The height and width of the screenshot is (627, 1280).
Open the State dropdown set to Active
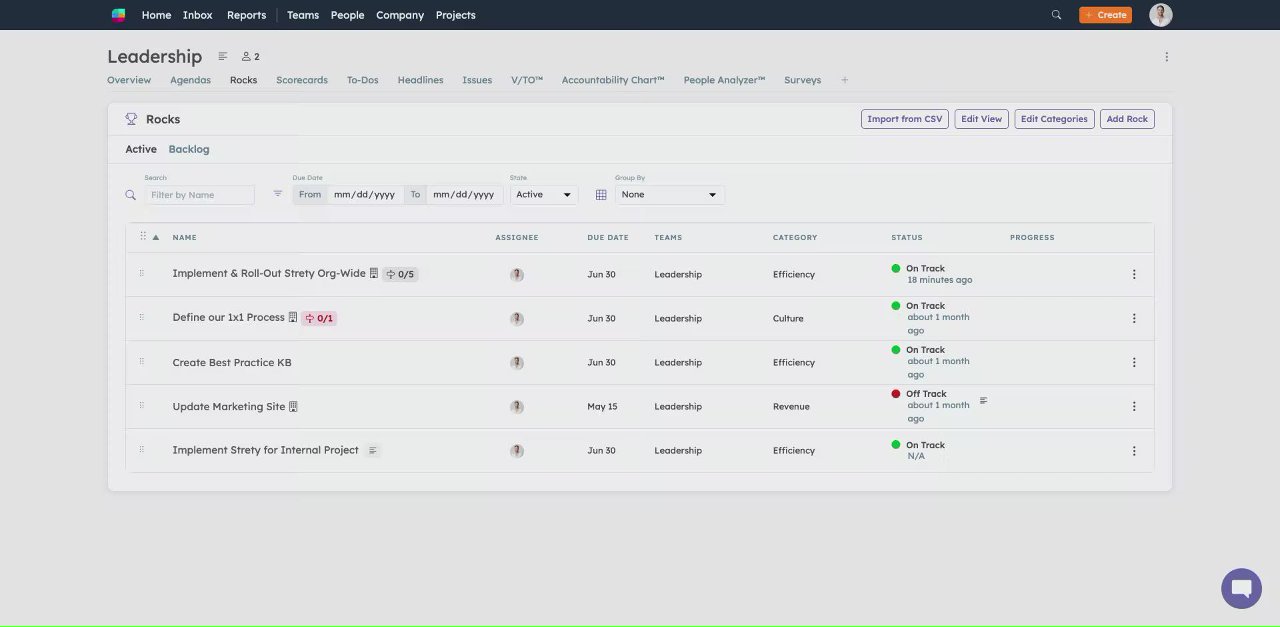coord(544,195)
